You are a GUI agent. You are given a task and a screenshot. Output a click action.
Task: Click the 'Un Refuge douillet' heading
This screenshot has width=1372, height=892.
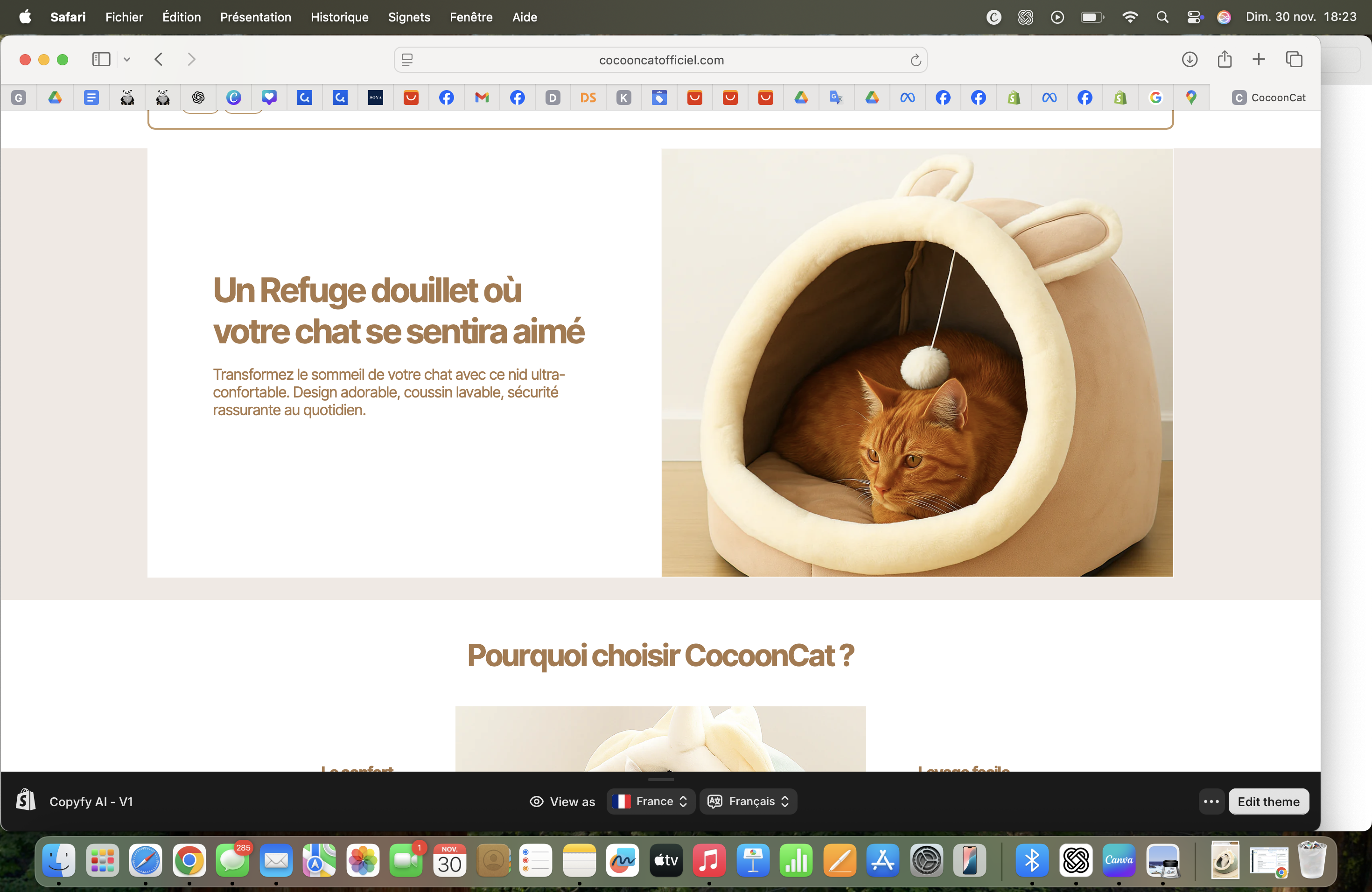399,311
